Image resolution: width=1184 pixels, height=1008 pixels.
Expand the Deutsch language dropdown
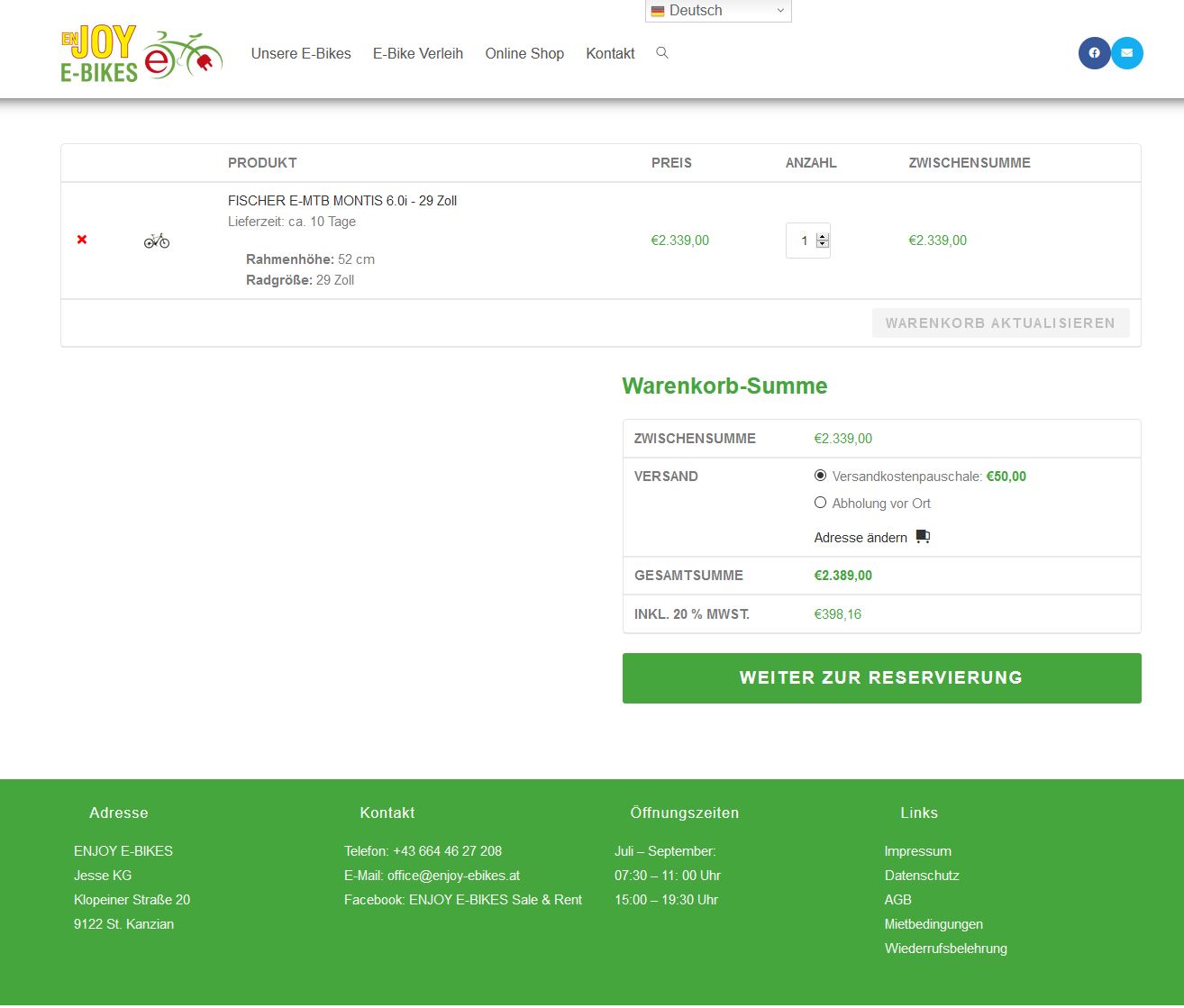click(718, 11)
